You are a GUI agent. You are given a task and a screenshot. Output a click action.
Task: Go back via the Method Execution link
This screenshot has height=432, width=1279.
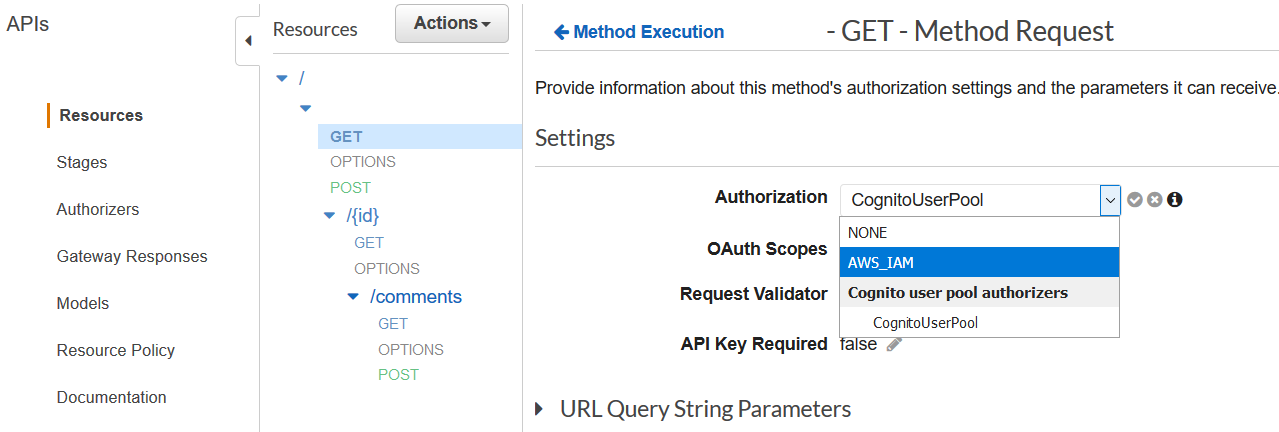(639, 32)
